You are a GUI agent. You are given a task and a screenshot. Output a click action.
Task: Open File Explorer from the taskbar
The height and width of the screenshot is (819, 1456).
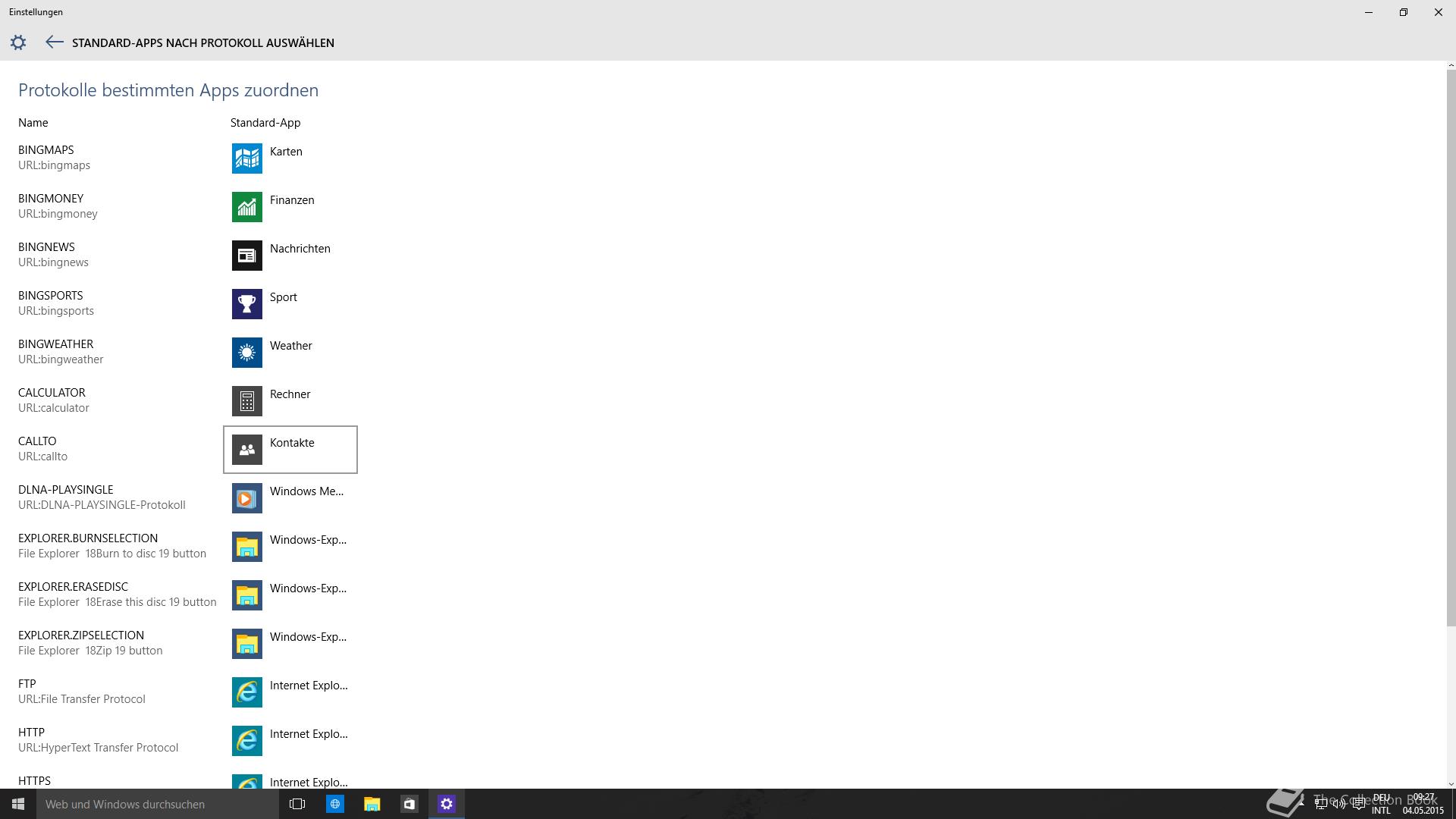click(372, 804)
